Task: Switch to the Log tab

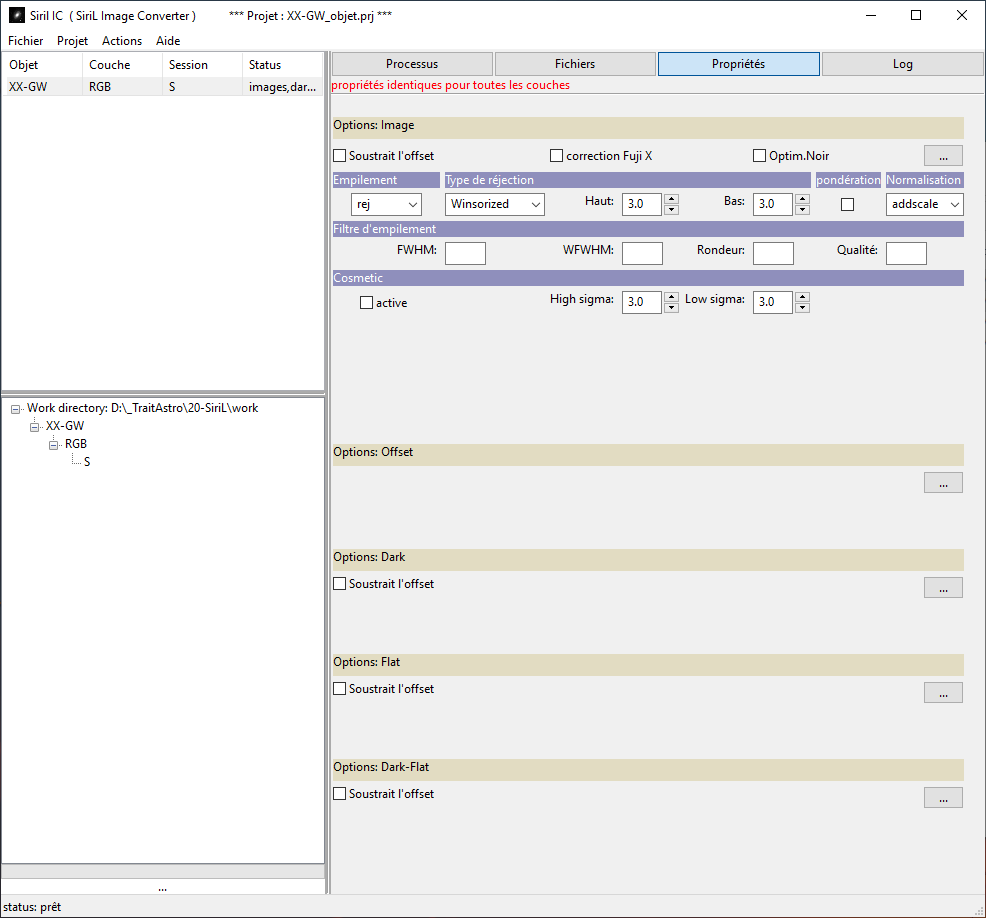Action: point(902,64)
